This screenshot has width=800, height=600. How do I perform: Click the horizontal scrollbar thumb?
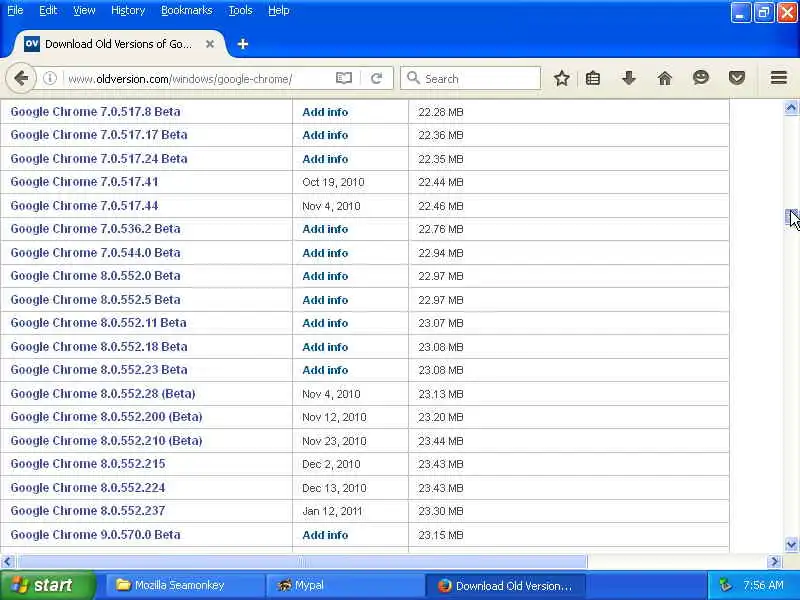point(302,562)
